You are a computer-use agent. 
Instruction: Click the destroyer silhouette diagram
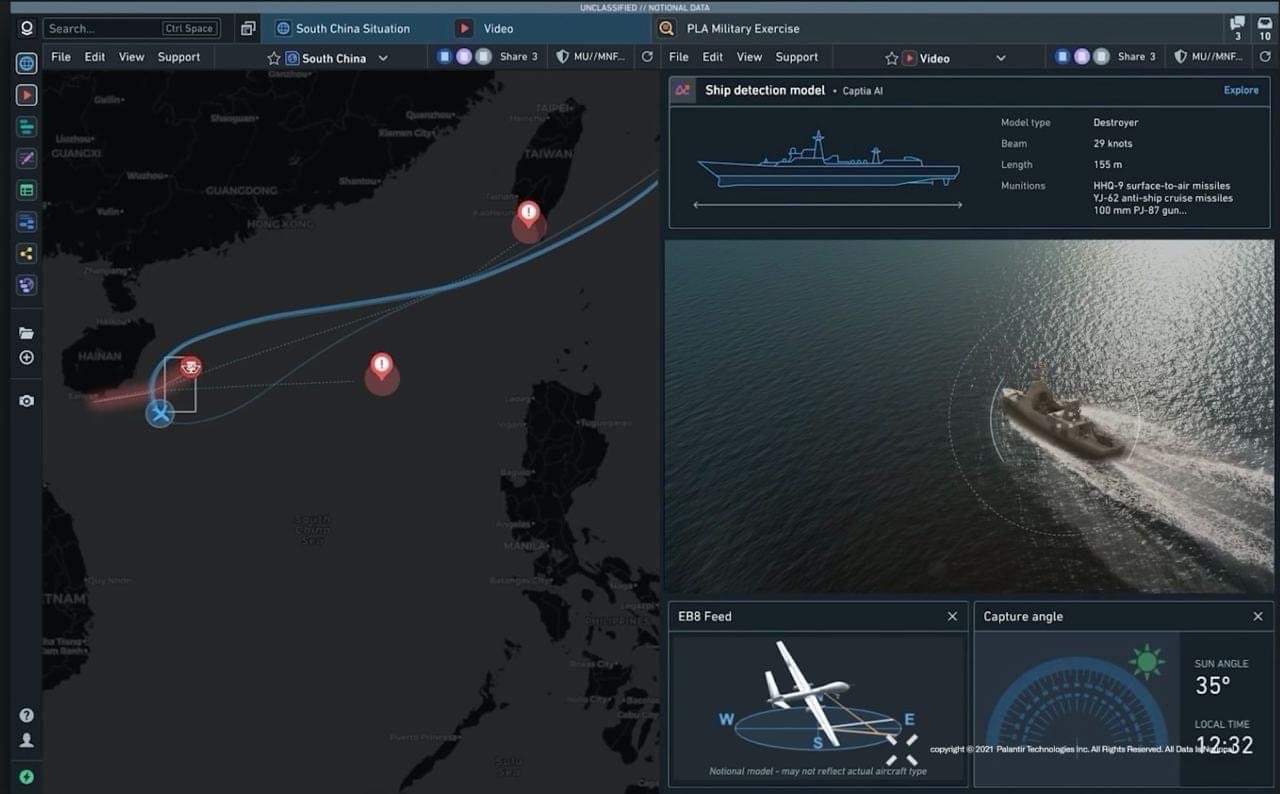click(x=829, y=160)
